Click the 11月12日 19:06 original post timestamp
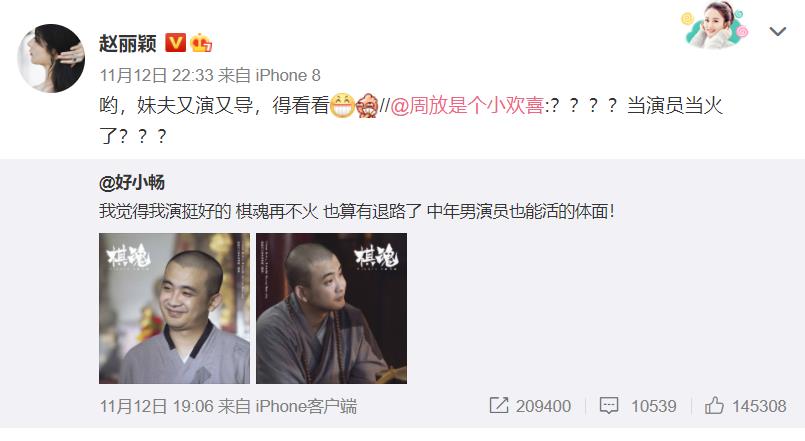Viewport: 805px width, 441px height. click(x=157, y=406)
